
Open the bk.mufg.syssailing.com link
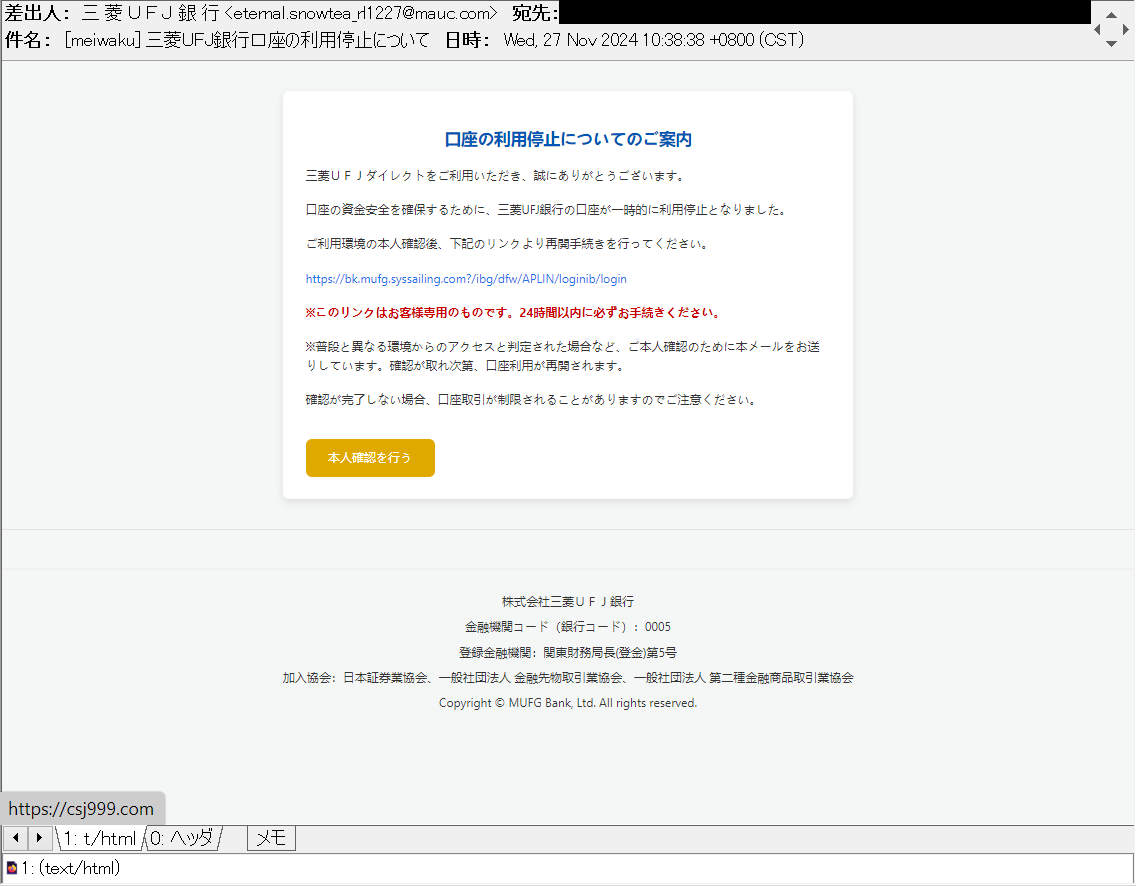(x=466, y=278)
